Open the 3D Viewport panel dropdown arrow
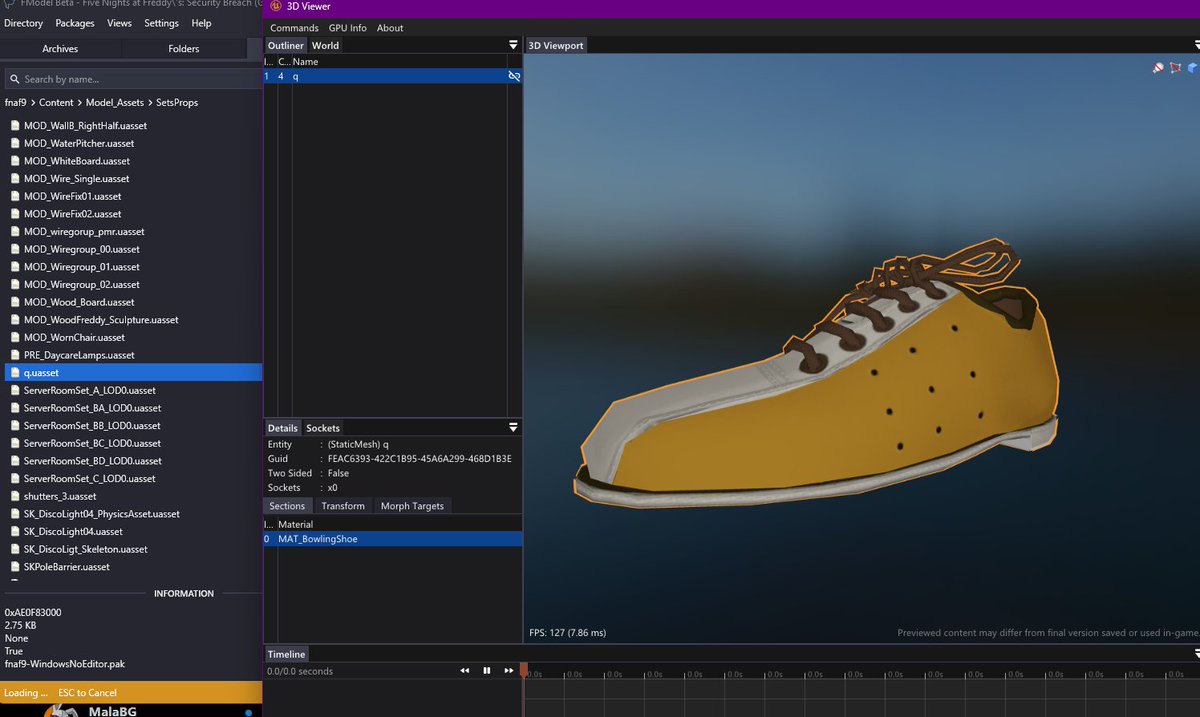This screenshot has width=1200, height=717. tap(1195, 45)
